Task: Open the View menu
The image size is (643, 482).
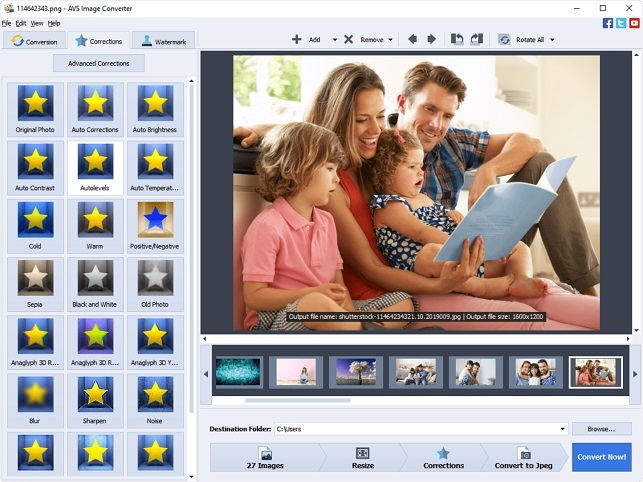Action: 37,23
